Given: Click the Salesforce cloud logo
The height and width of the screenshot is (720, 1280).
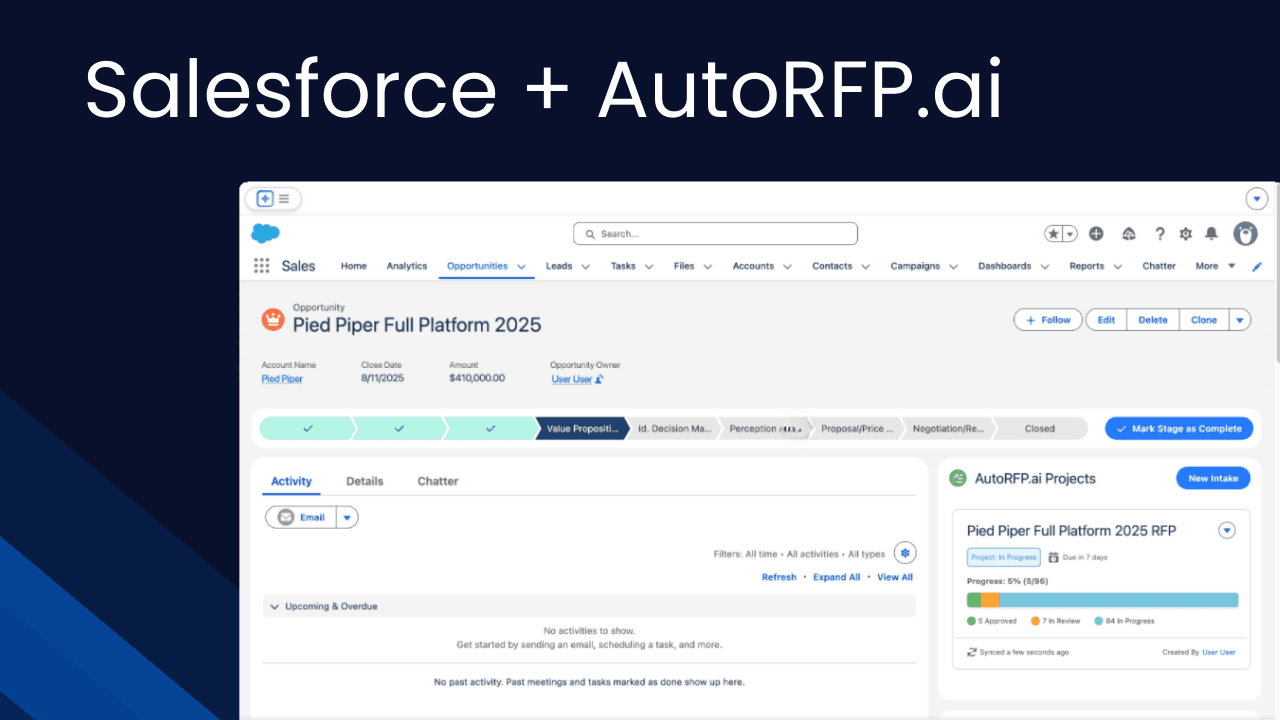Looking at the screenshot, I should pyautogui.click(x=265, y=234).
